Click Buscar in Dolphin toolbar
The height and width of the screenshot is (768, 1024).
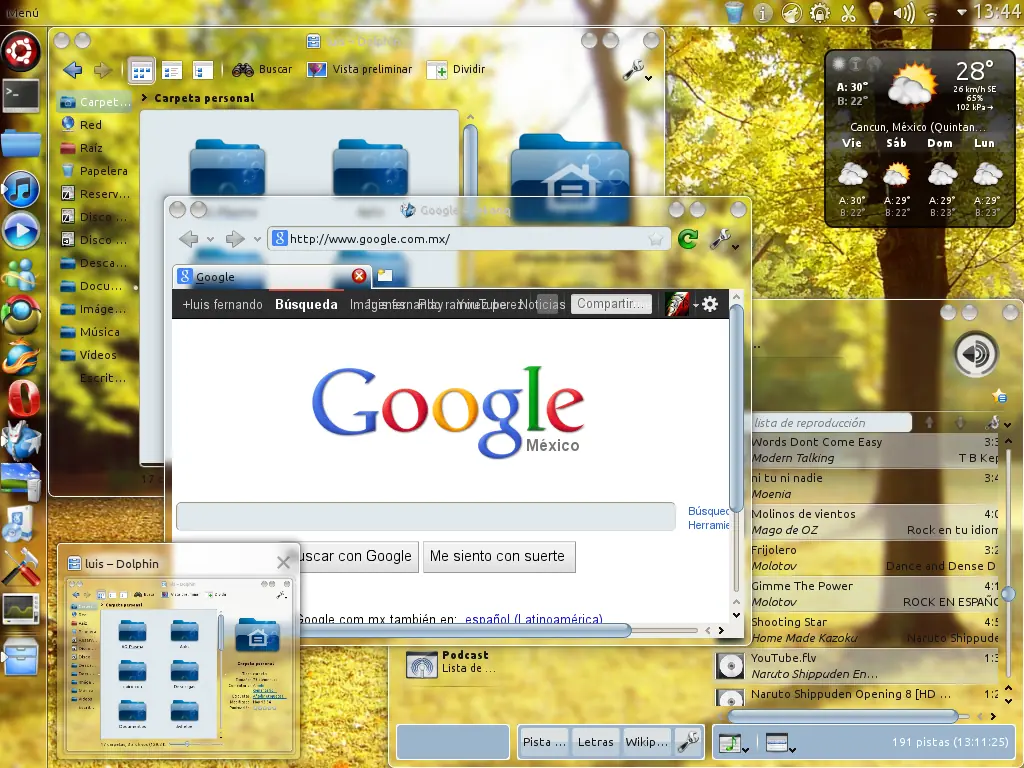[x=262, y=69]
